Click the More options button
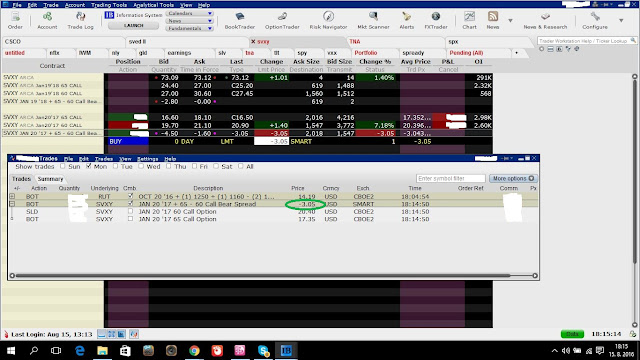 (513, 178)
